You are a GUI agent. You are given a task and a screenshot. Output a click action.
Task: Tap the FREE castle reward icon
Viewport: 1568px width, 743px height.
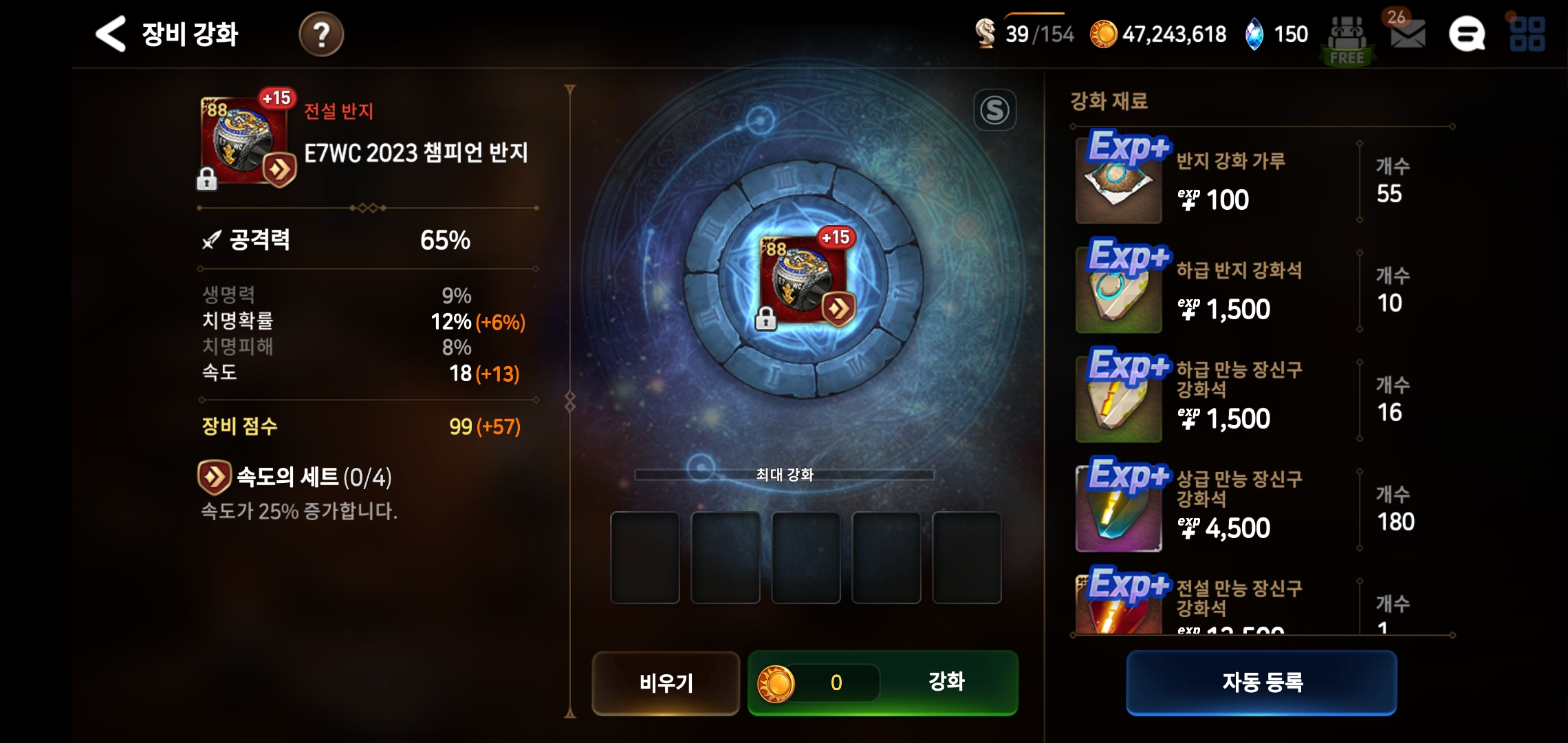[x=1347, y=40]
